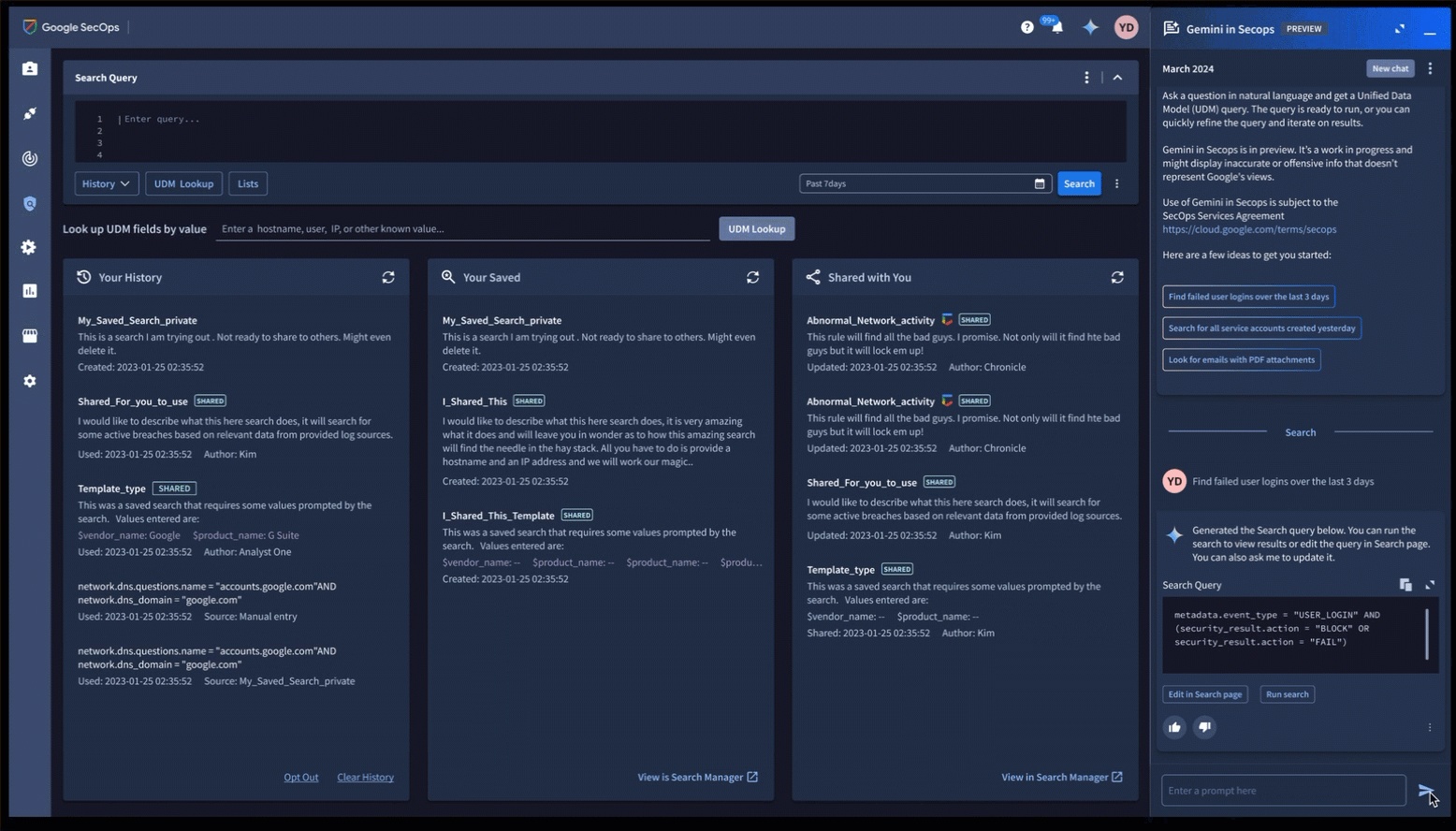Open the plug connector icon in sidebar
This screenshot has width=1456, height=831.
tap(30, 113)
